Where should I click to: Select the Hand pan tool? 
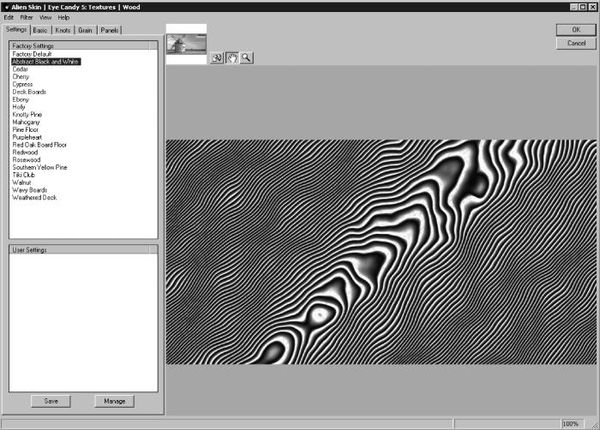tap(231, 59)
